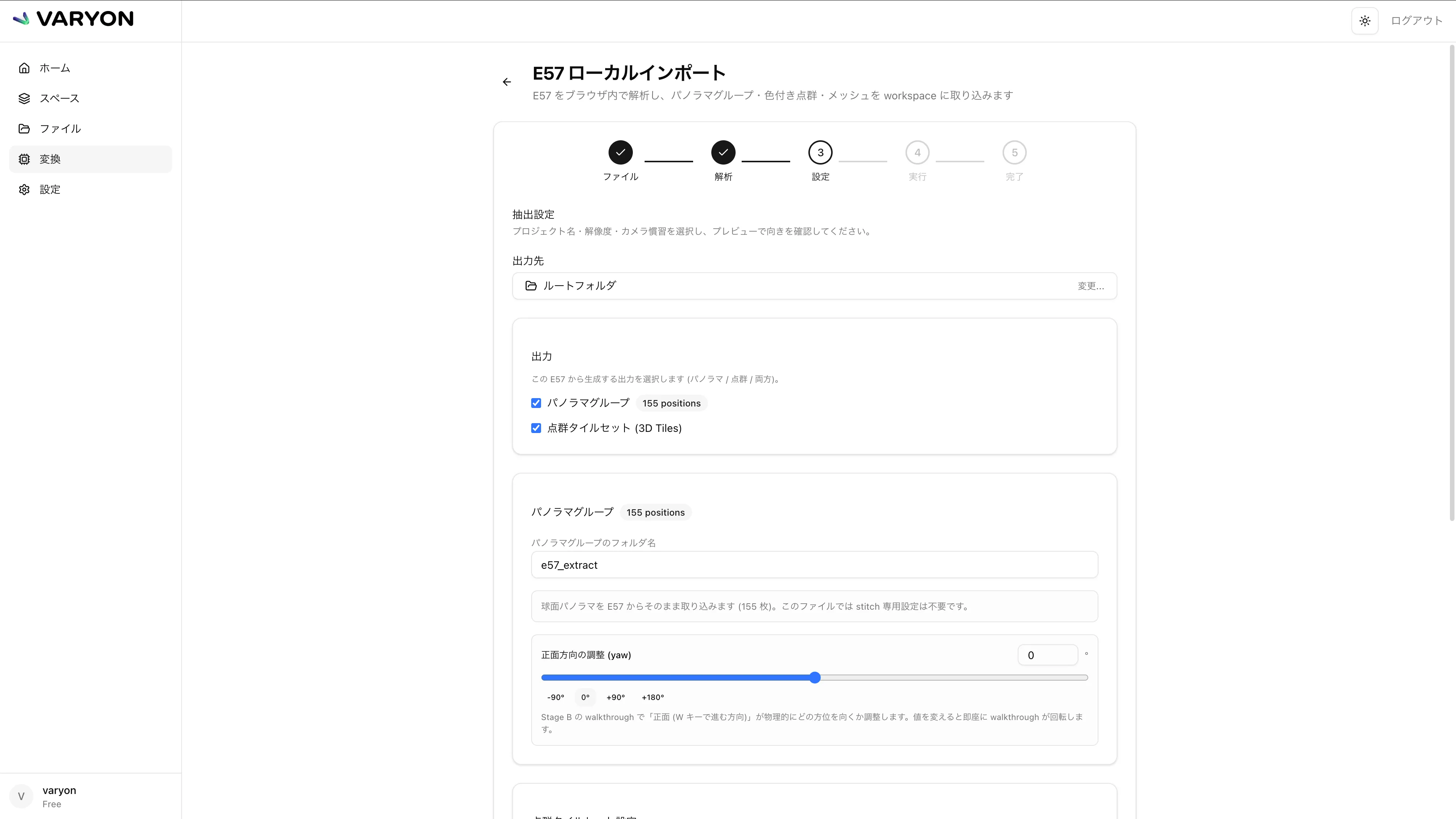Screen dimensions: 1456x819
Task: Click the yaw slider handle
Action: (814, 677)
